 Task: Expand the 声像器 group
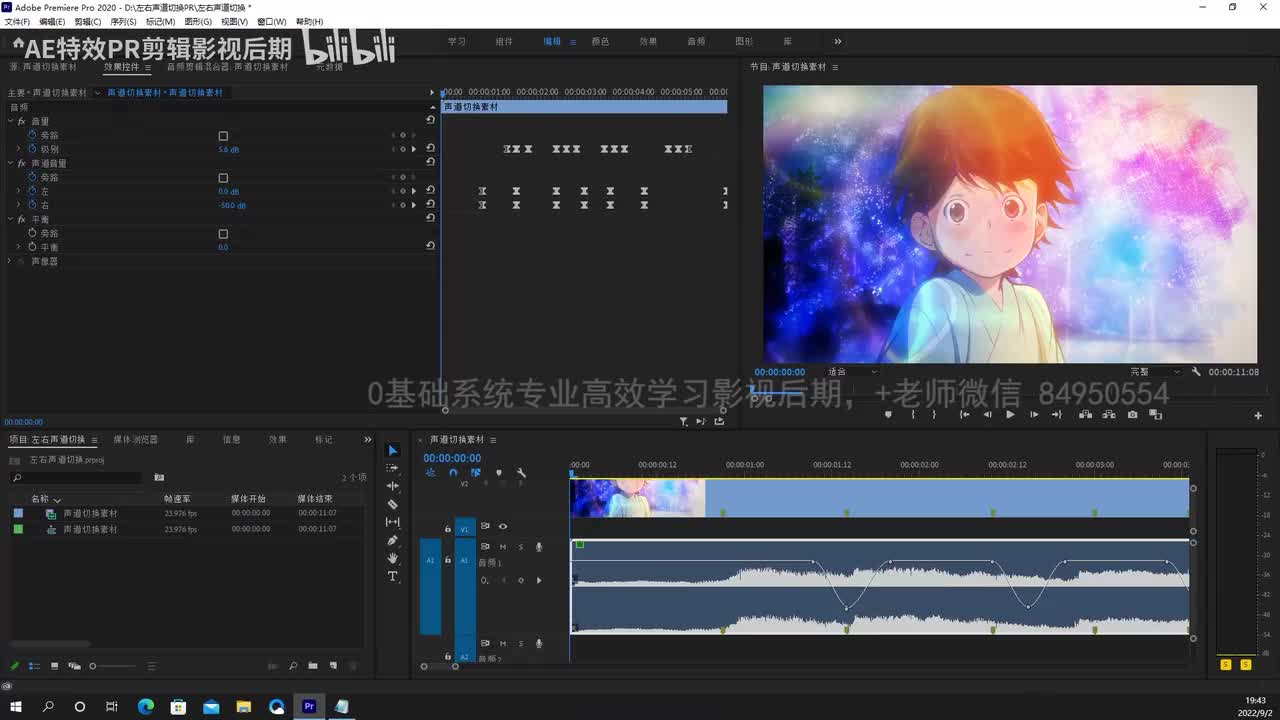(11, 261)
